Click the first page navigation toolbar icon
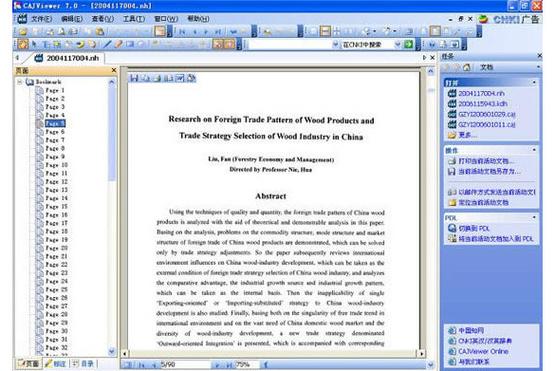 [x=182, y=32]
